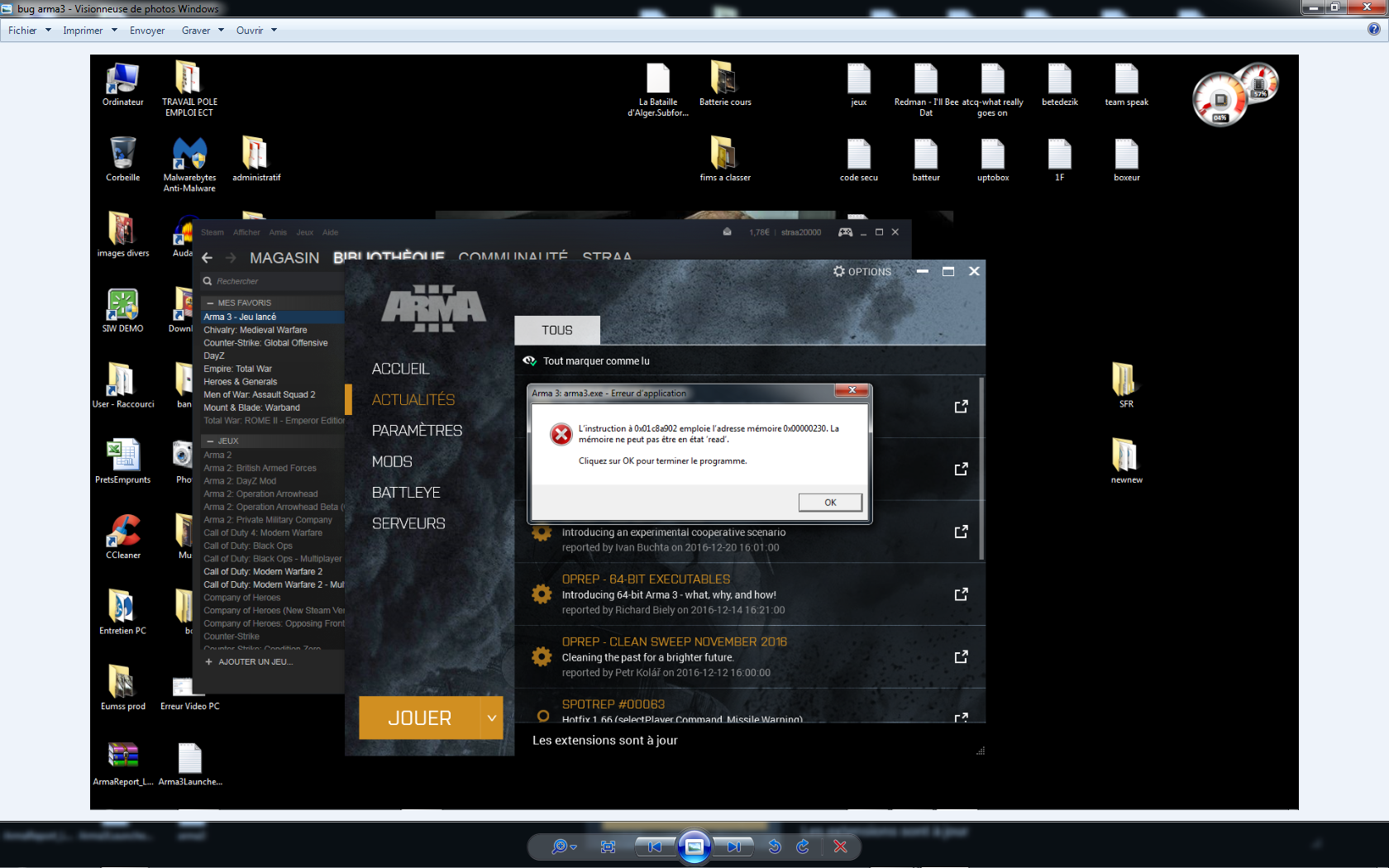Click the fit to window icon
This screenshot has height=868, width=1389.
609,847
